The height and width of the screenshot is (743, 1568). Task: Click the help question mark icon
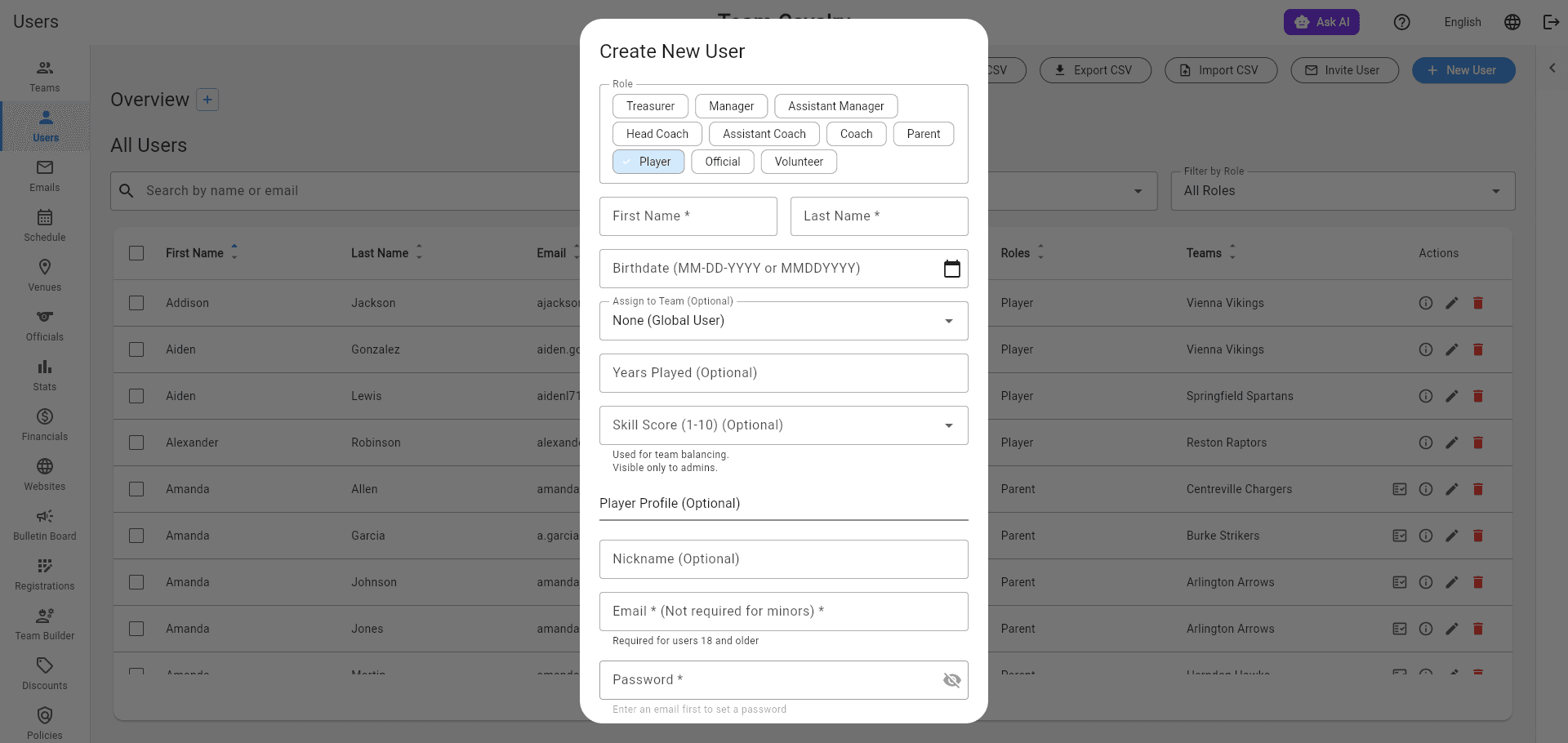1402,22
